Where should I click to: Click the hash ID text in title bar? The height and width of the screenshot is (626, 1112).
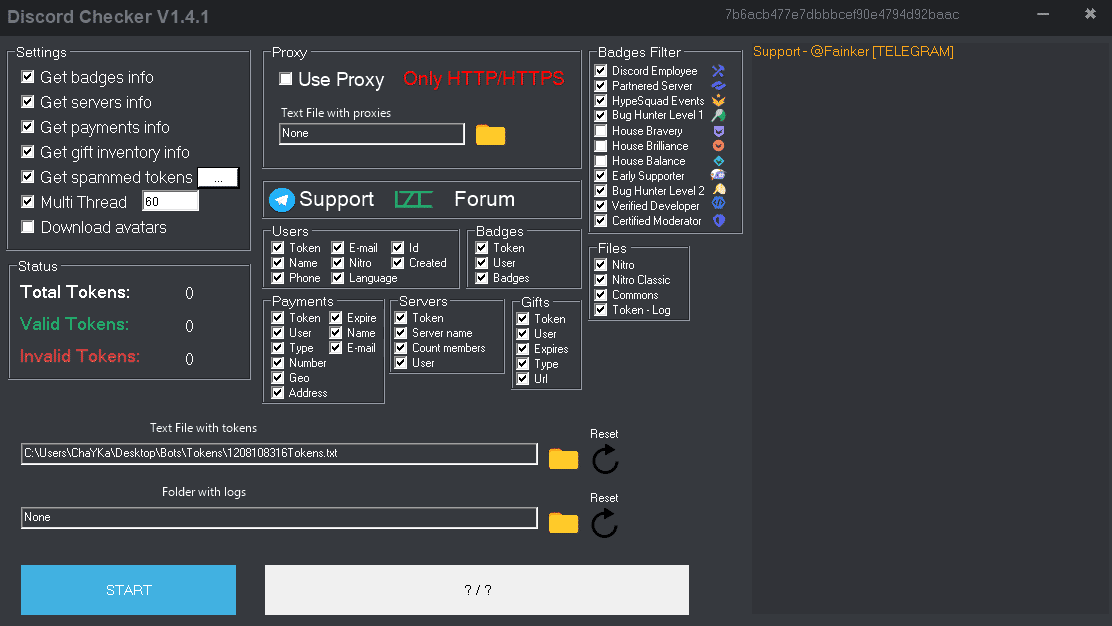point(842,15)
